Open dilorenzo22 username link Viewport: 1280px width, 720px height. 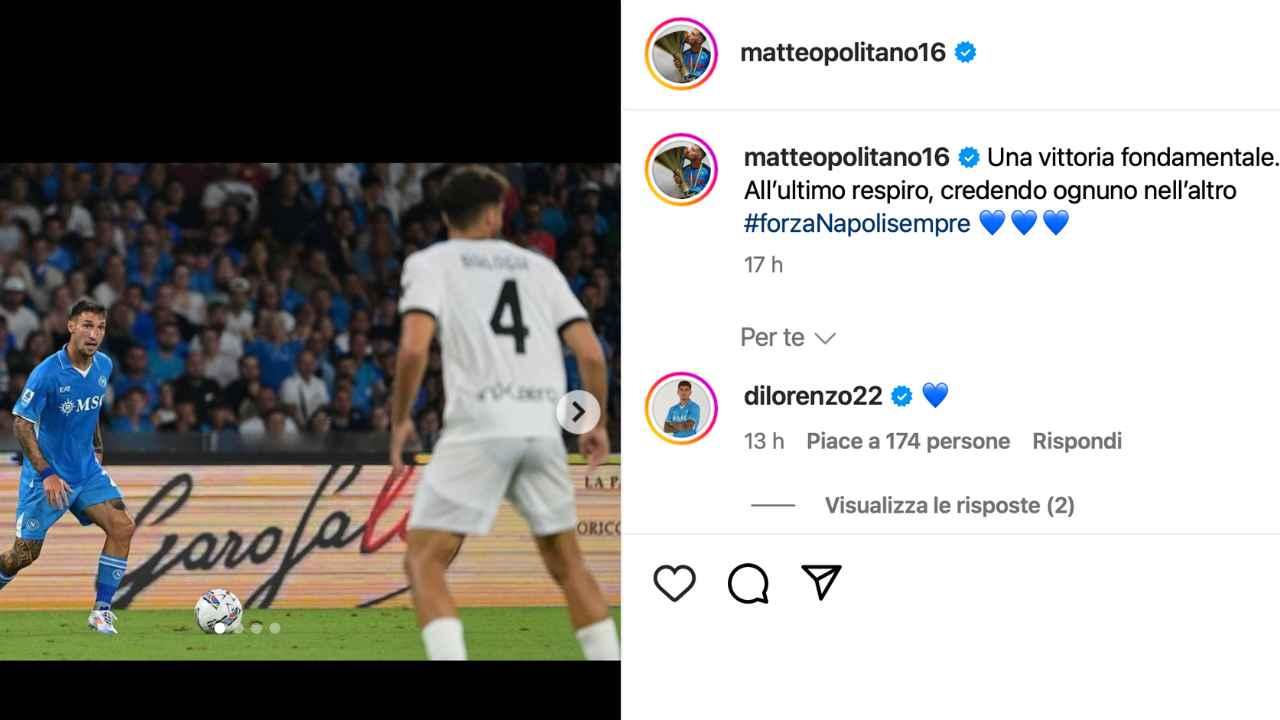click(813, 396)
